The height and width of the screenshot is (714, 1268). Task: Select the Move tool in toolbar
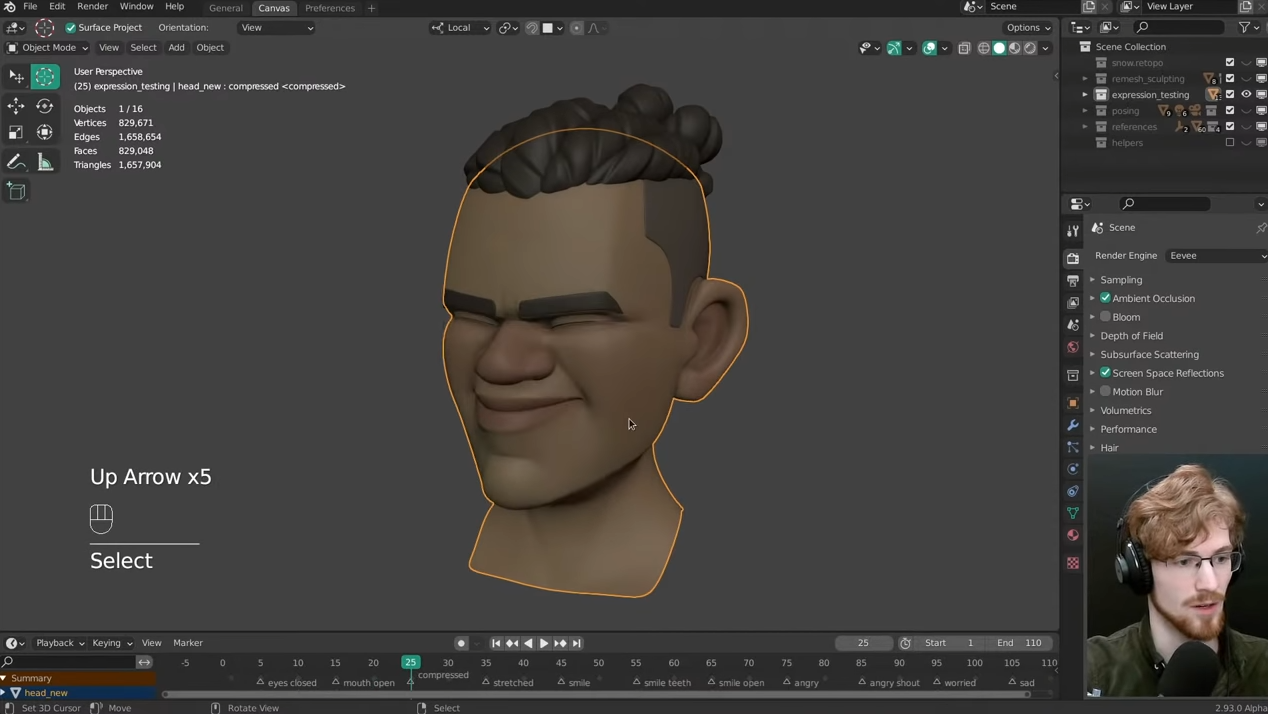click(x=16, y=106)
